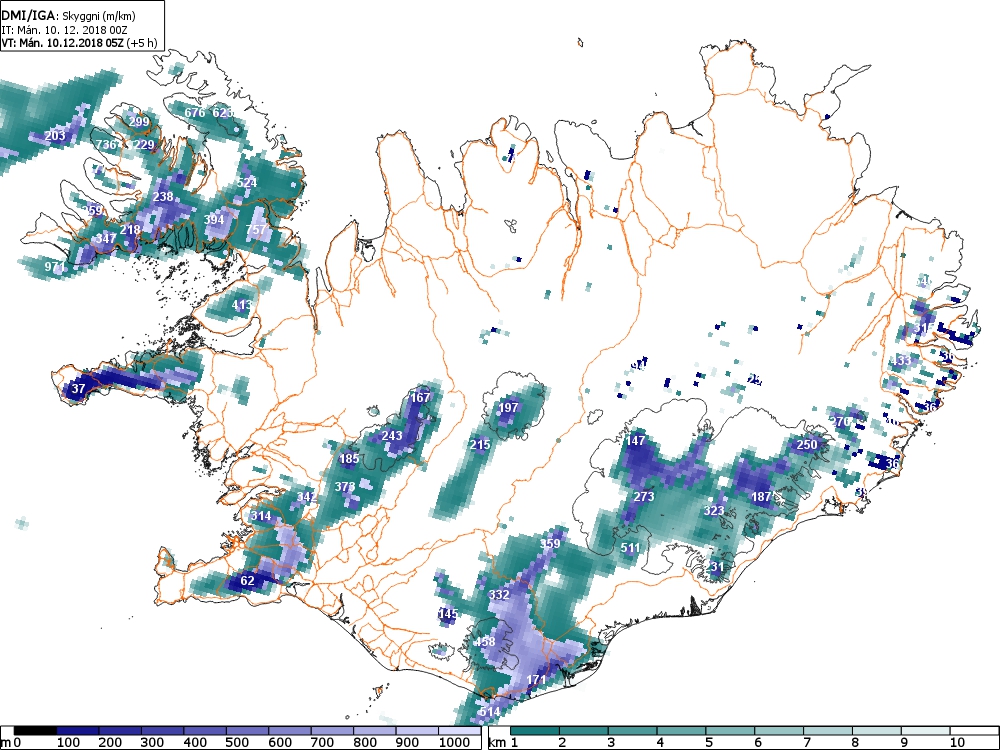Click the map value 229

(144, 145)
